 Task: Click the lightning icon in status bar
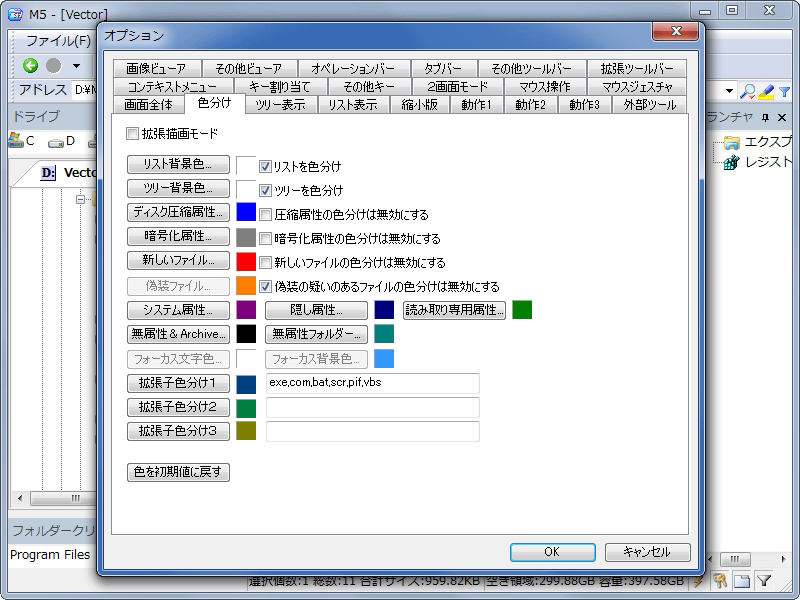pyautogui.click(x=698, y=581)
